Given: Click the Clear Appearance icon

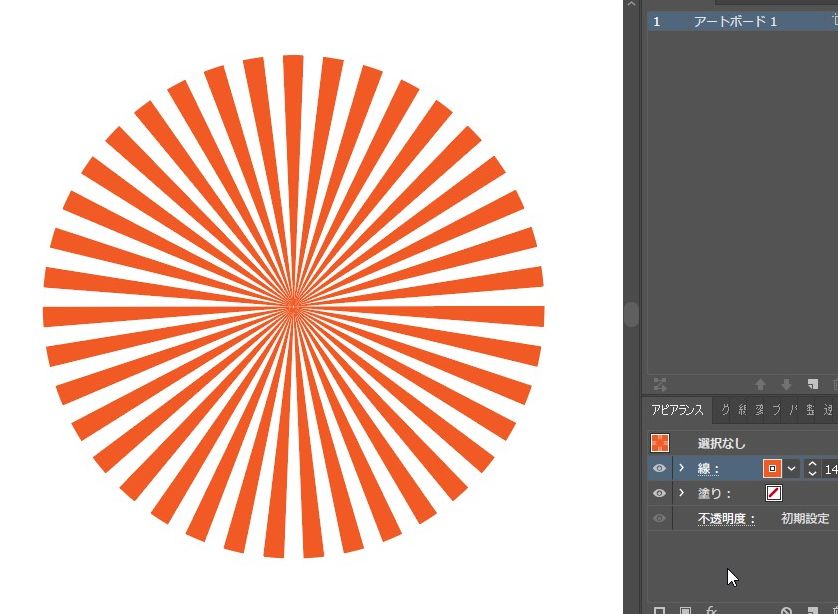Looking at the screenshot, I should pyautogui.click(x=787, y=610).
